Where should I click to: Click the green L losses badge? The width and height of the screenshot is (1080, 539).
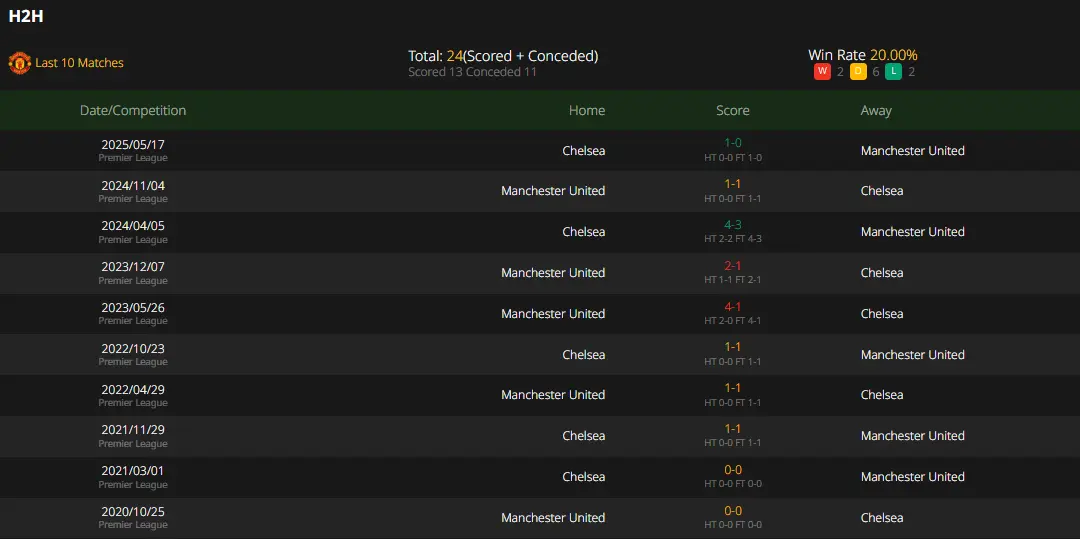pos(893,72)
